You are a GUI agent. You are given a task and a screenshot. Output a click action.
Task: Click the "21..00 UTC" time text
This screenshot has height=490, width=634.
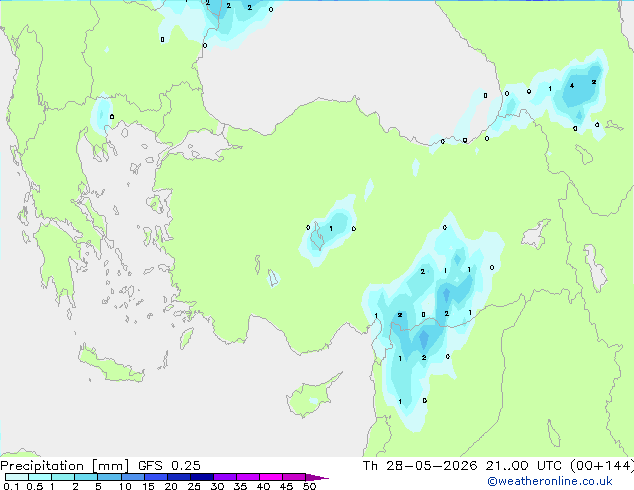[524, 466]
